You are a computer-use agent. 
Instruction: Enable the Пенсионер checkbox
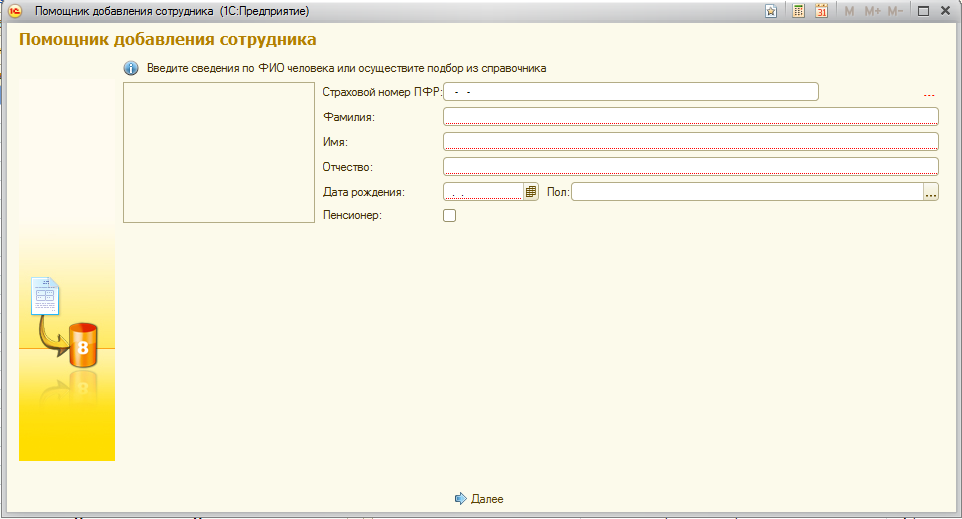pyautogui.click(x=449, y=215)
